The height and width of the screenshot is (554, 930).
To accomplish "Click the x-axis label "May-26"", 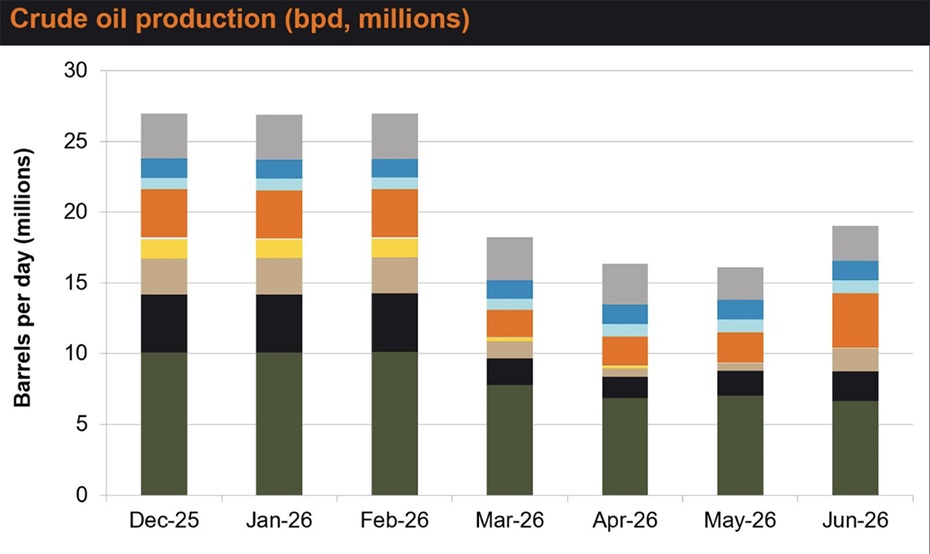I will pos(740,520).
